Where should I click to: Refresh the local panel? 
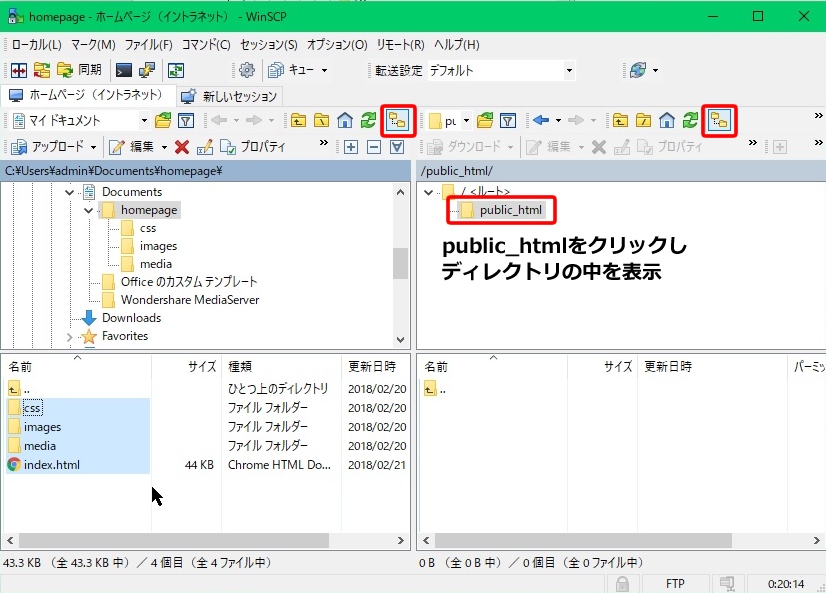point(368,121)
